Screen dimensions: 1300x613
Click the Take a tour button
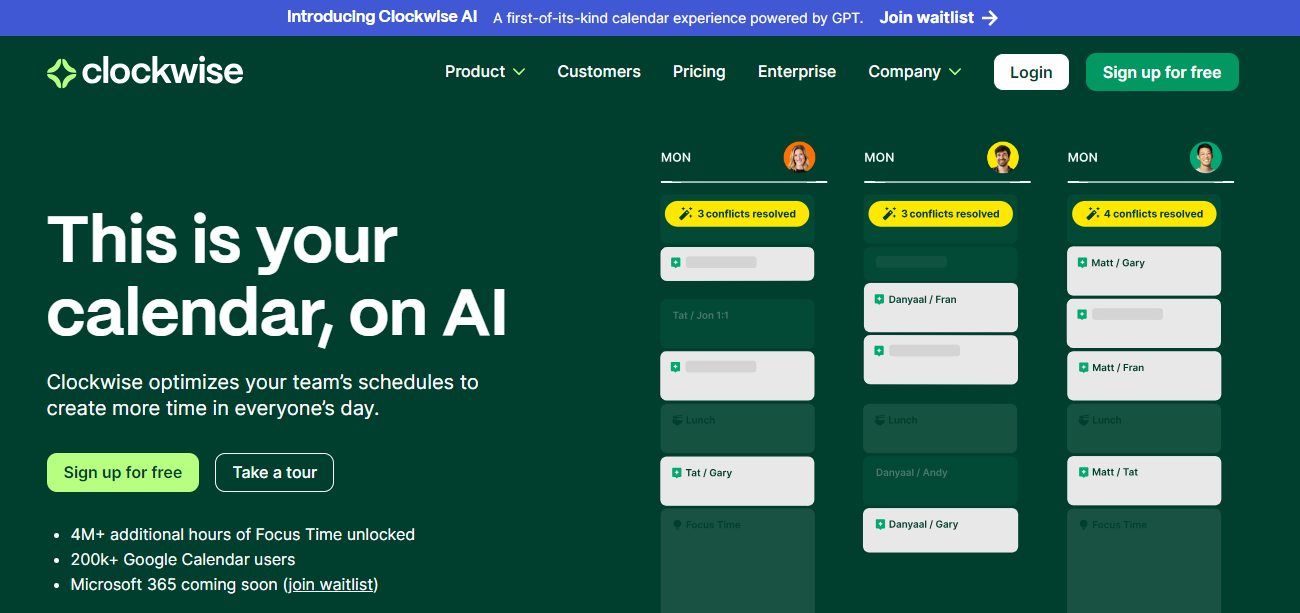click(x=274, y=472)
